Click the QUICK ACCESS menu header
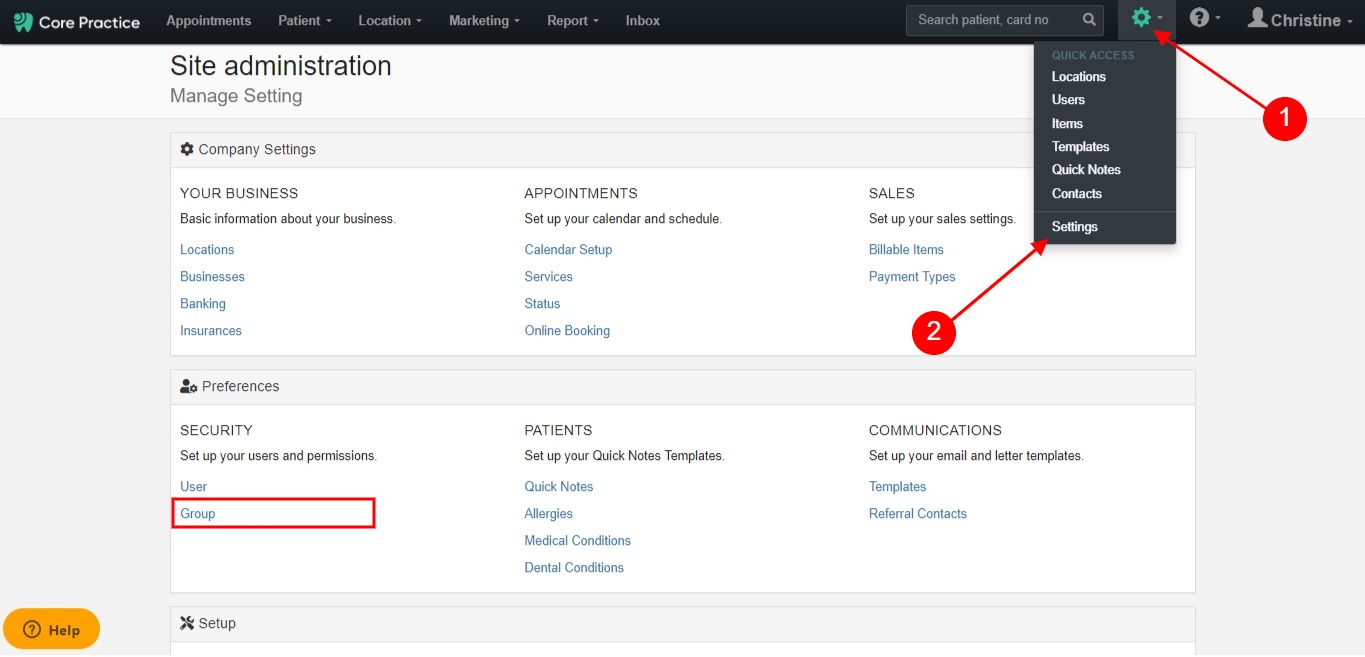Image resolution: width=1365 pixels, height=657 pixels. click(x=1093, y=55)
